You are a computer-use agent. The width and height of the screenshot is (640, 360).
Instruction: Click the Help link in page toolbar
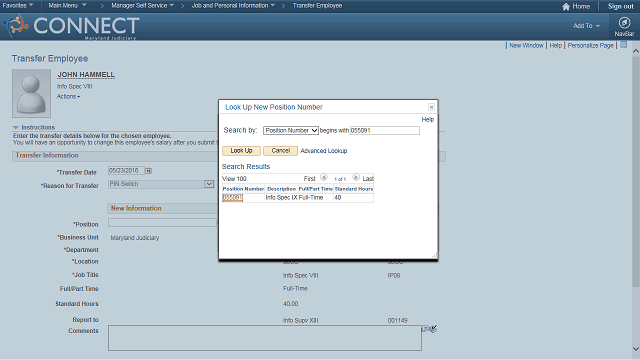click(556, 45)
